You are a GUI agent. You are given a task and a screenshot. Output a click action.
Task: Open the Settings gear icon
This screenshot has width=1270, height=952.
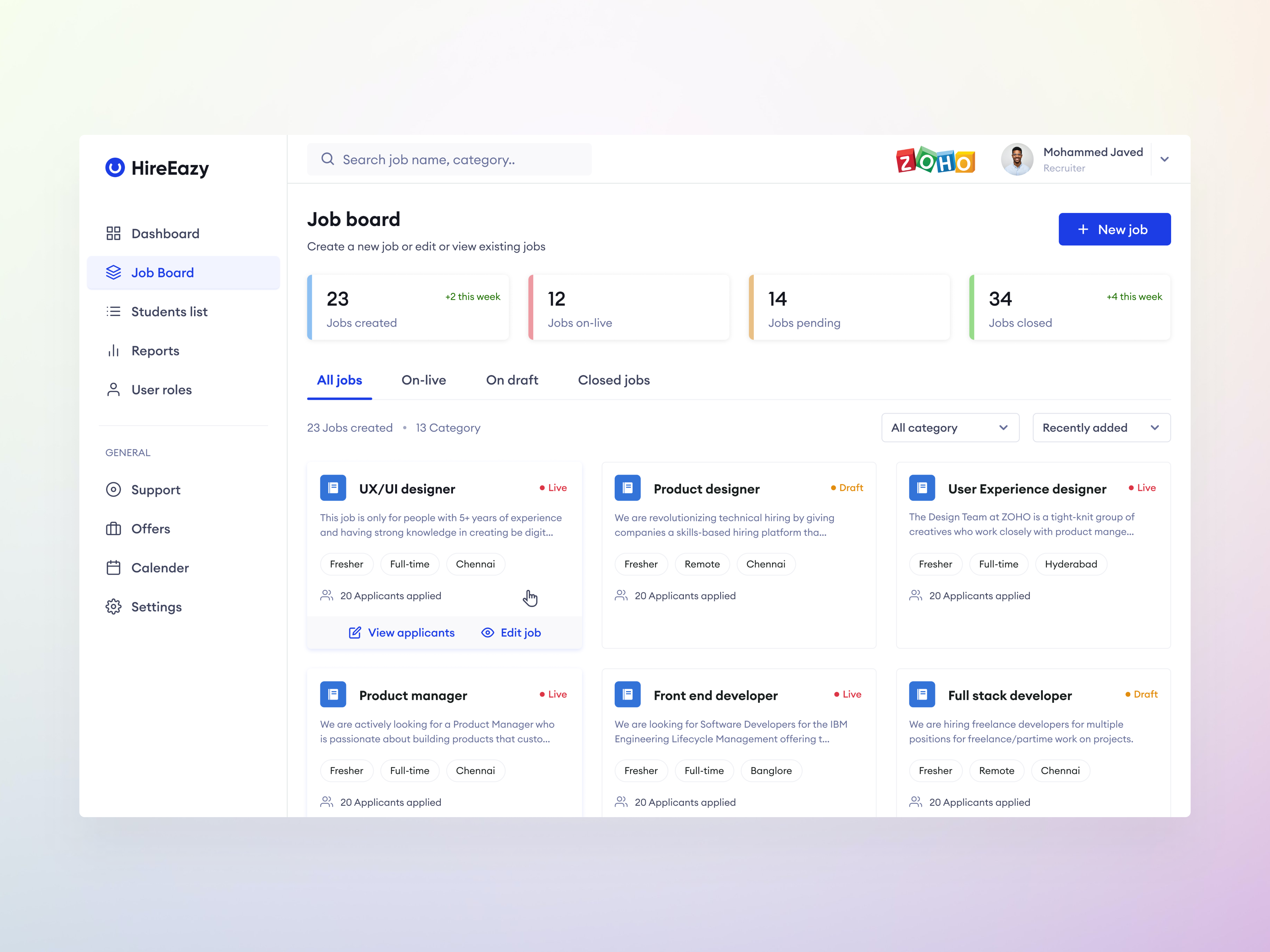113,607
